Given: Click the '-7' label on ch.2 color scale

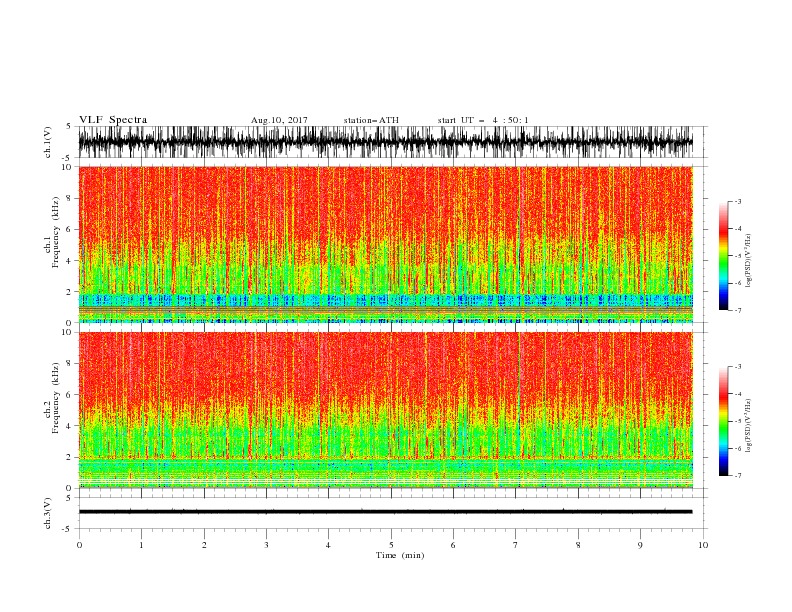Looking at the screenshot, I should click(738, 475).
